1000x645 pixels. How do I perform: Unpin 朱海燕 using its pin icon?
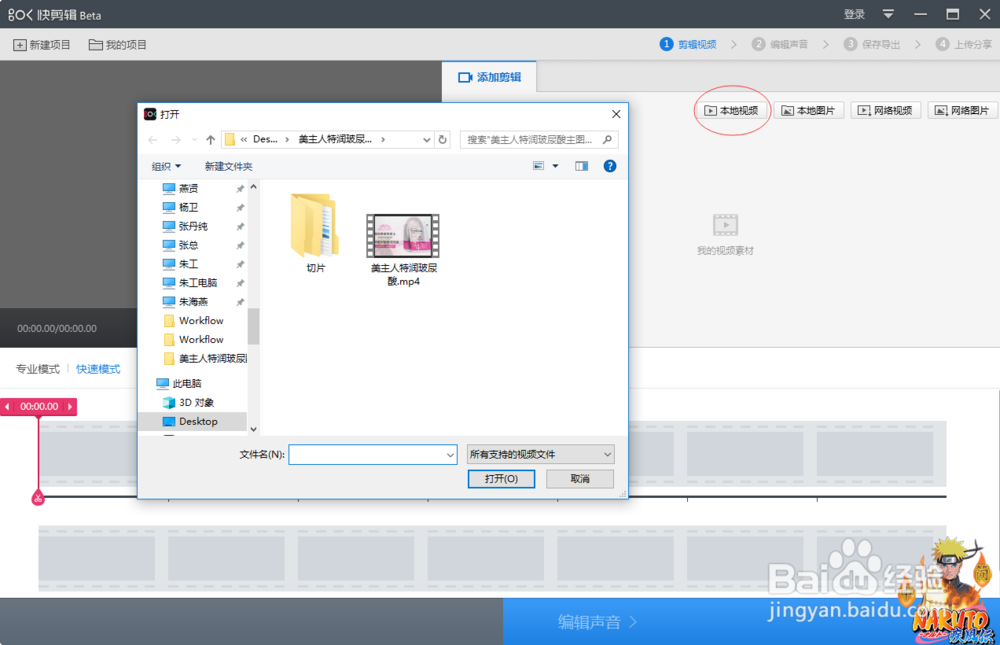coord(240,302)
